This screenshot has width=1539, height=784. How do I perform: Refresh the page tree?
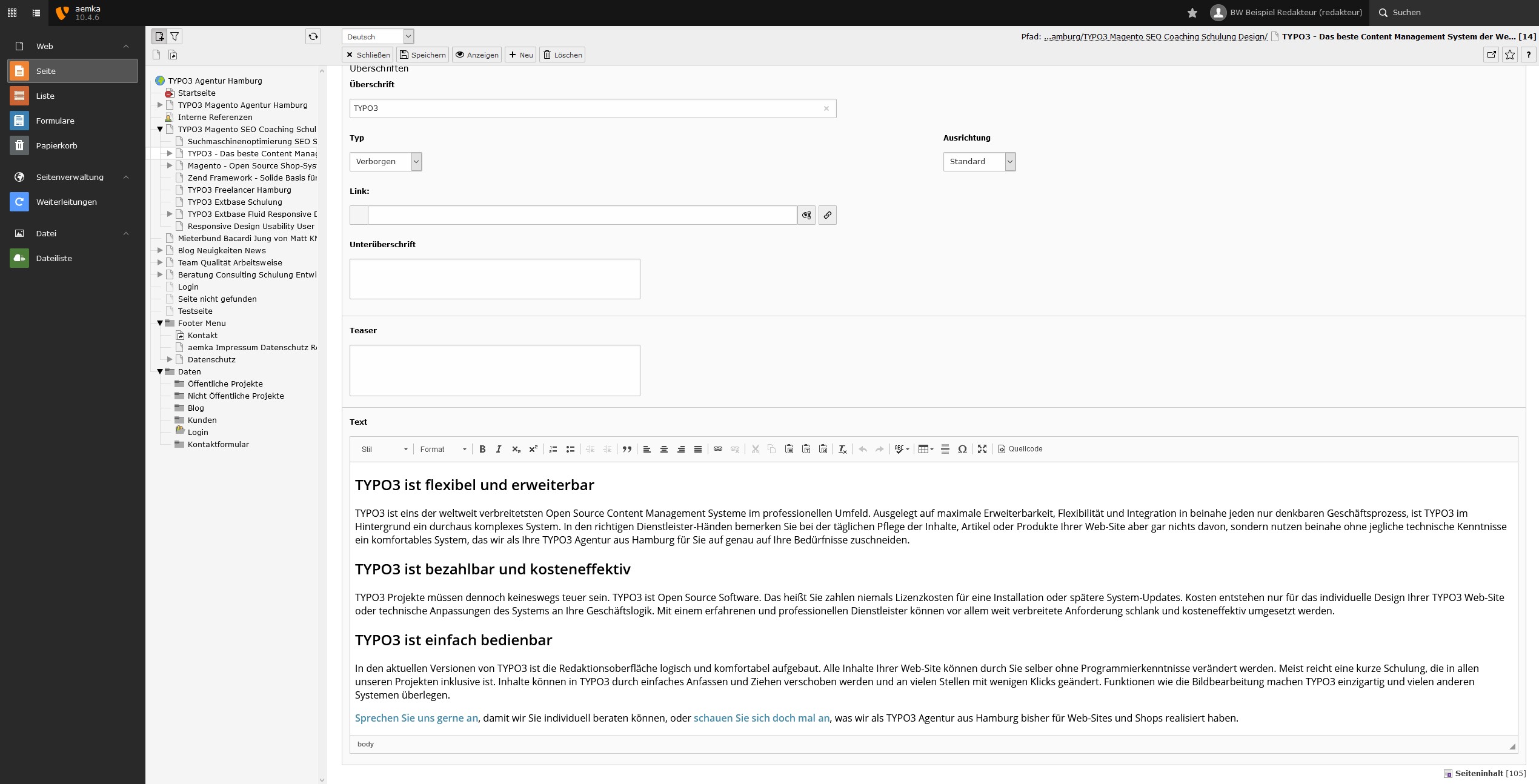313,36
